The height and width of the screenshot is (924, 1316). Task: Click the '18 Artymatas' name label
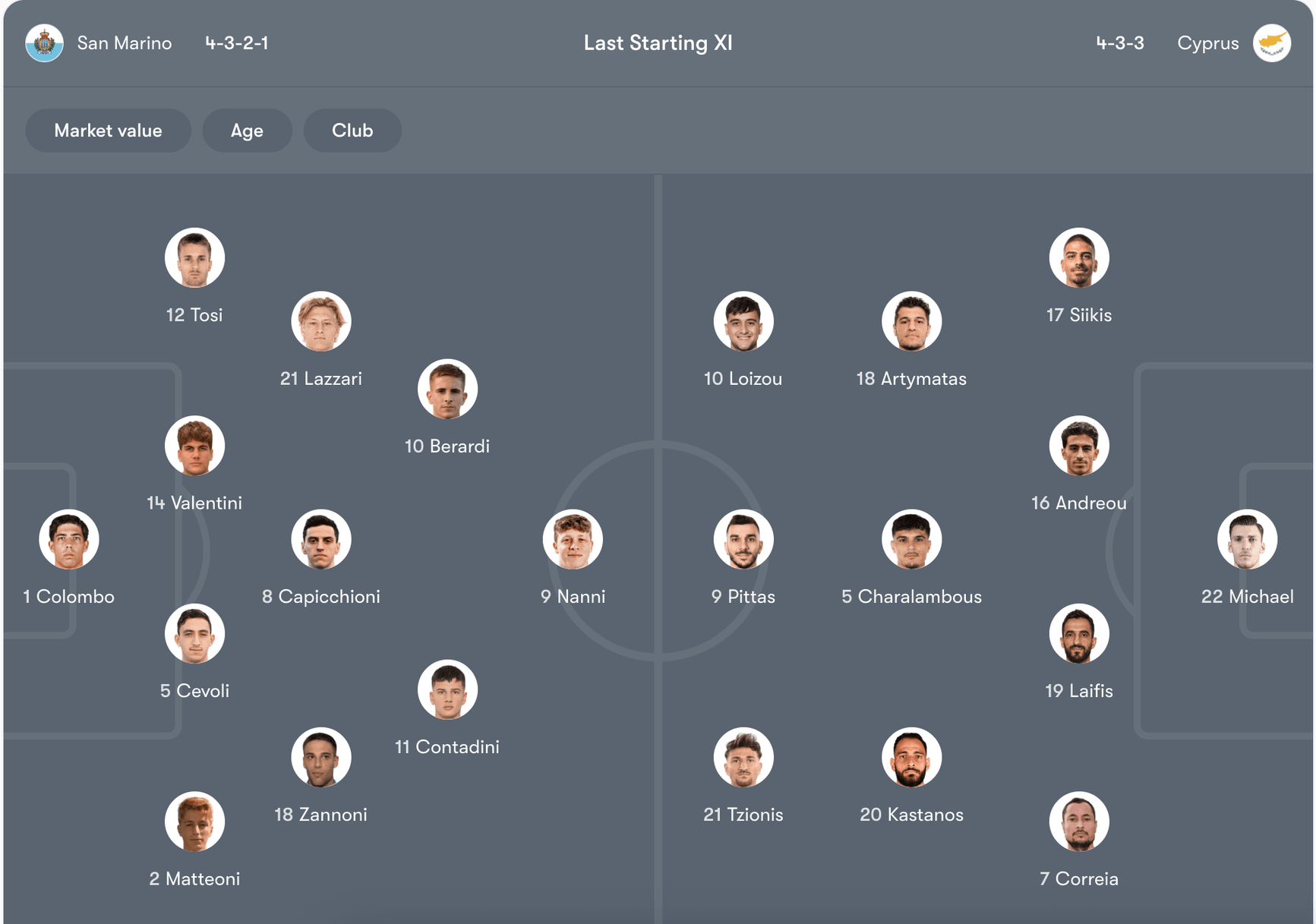(x=911, y=379)
